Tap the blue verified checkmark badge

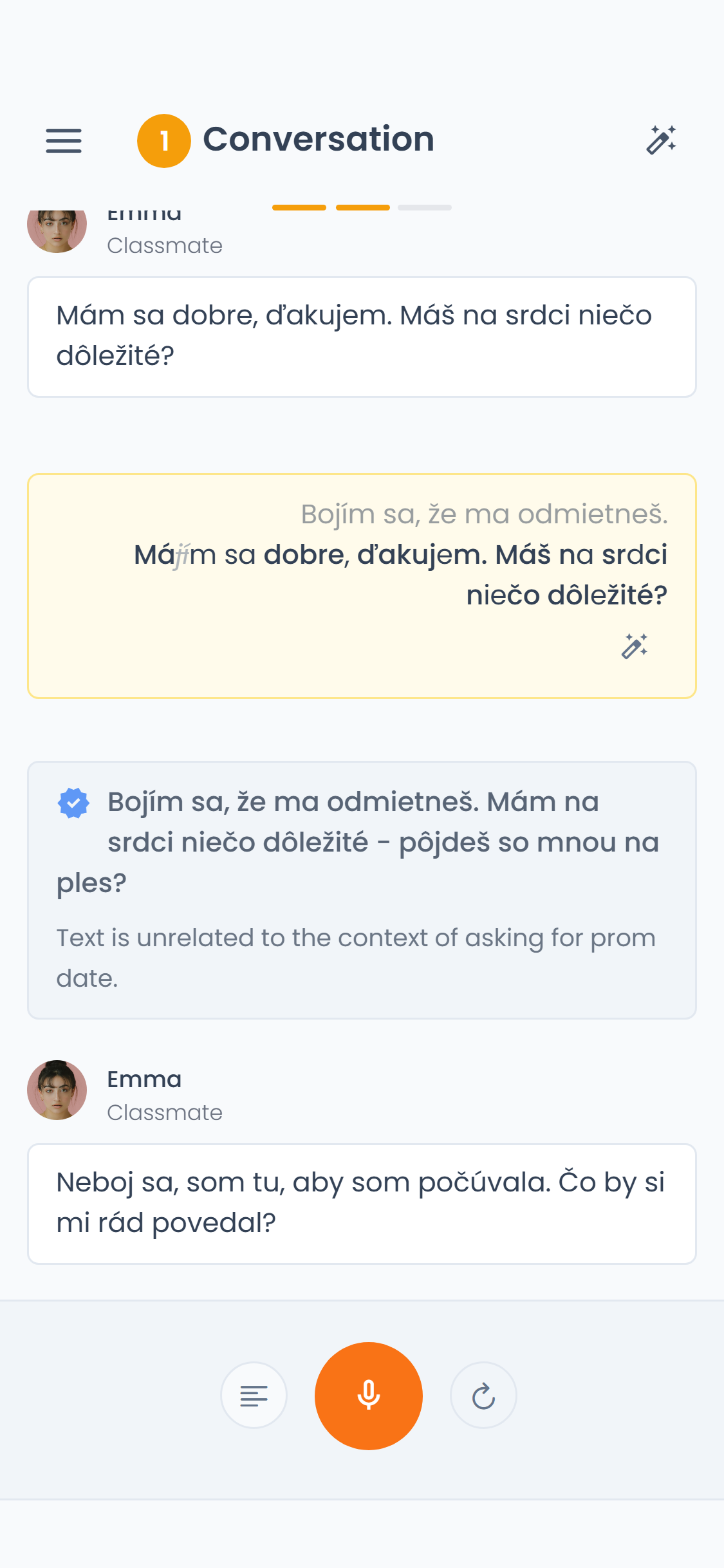click(x=73, y=803)
